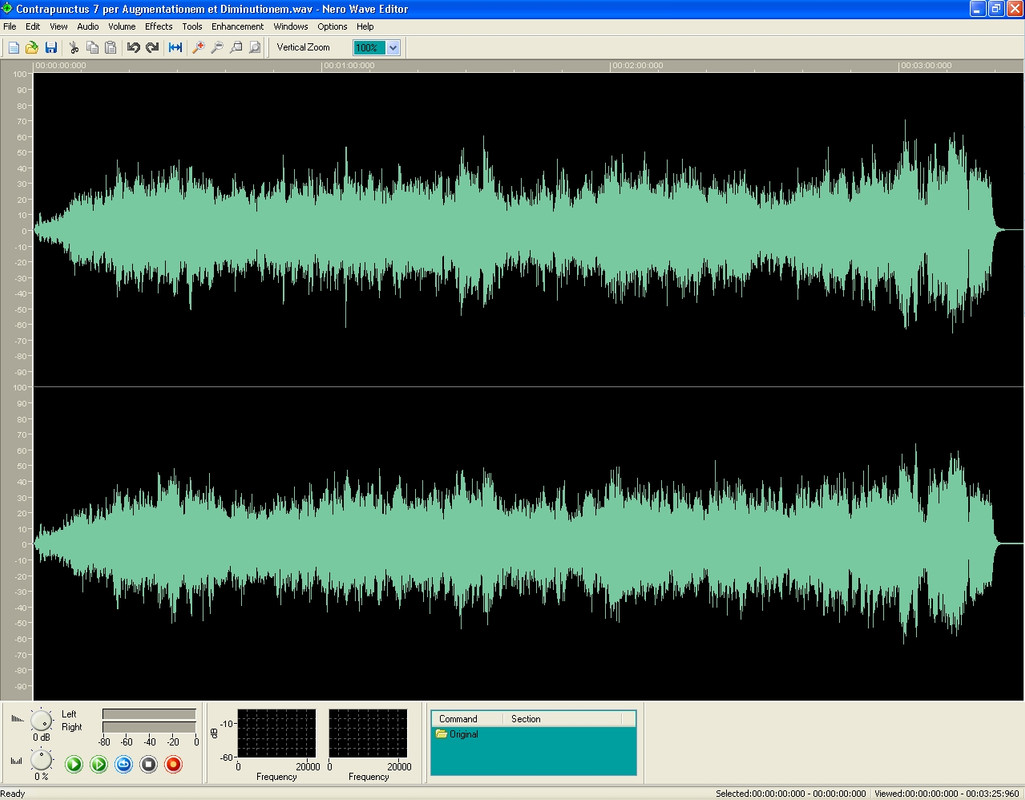Viewport: 1025px width, 800px height.
Task: Click the Zoom to Selection icon
Action: pyautogui.click(x=236, y=48)
